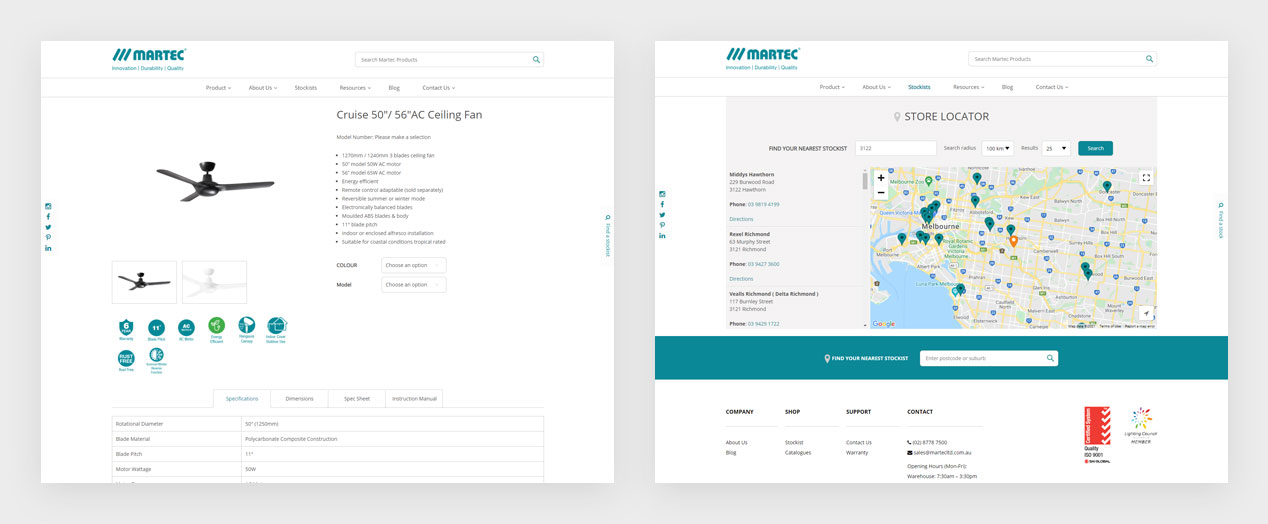Click Rotational Diameter value 50" (1250mm)
Viewport: 1268px width, 524px height.
[265, 424]
